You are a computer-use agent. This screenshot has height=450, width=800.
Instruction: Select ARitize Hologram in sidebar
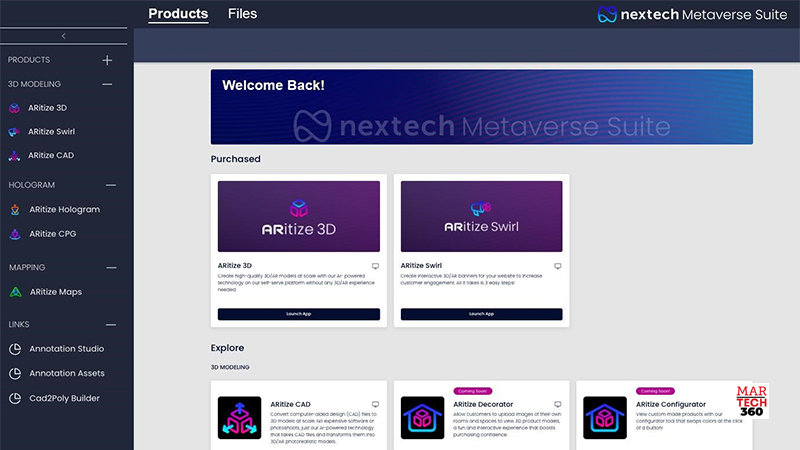point(65,210)
